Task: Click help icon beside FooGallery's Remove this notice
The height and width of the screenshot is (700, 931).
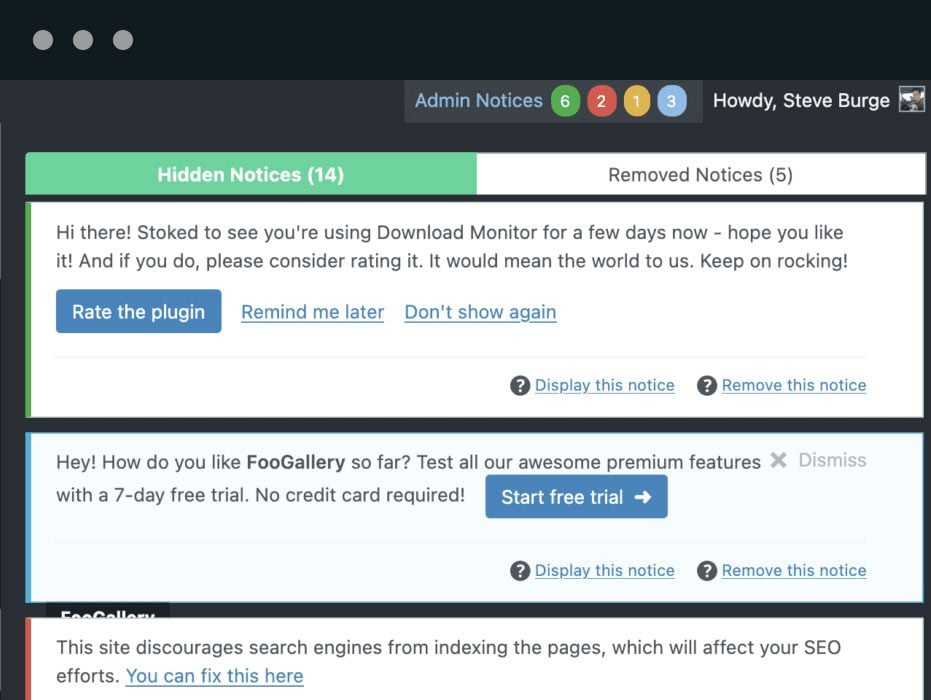Action: [707, 571]
